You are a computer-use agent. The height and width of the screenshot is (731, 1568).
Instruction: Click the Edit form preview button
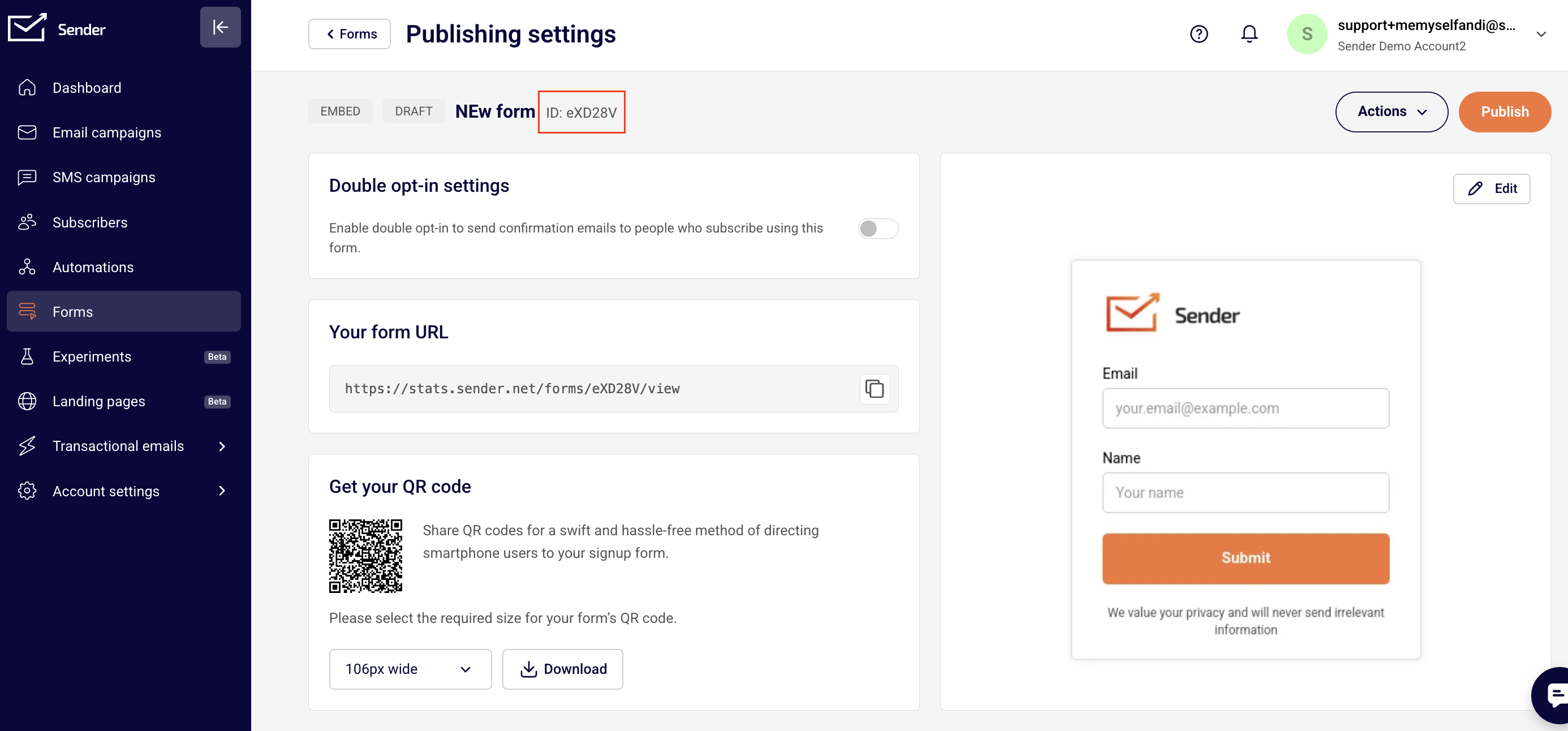pyautogui.click(x=1491, y=188)
